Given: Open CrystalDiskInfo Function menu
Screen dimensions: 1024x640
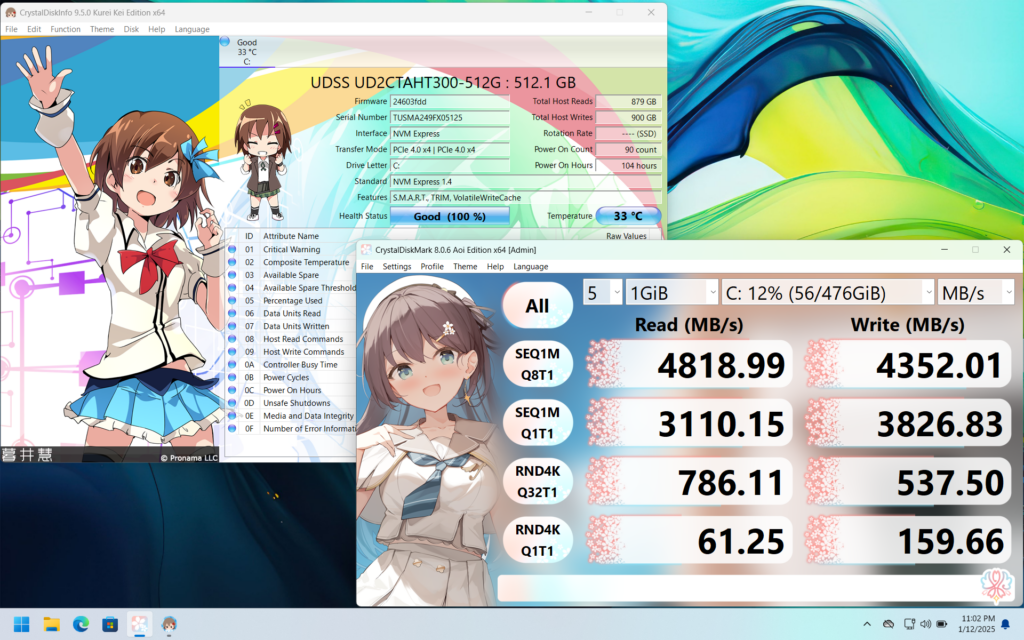Looking at the screenshot, I should [65, 29].
